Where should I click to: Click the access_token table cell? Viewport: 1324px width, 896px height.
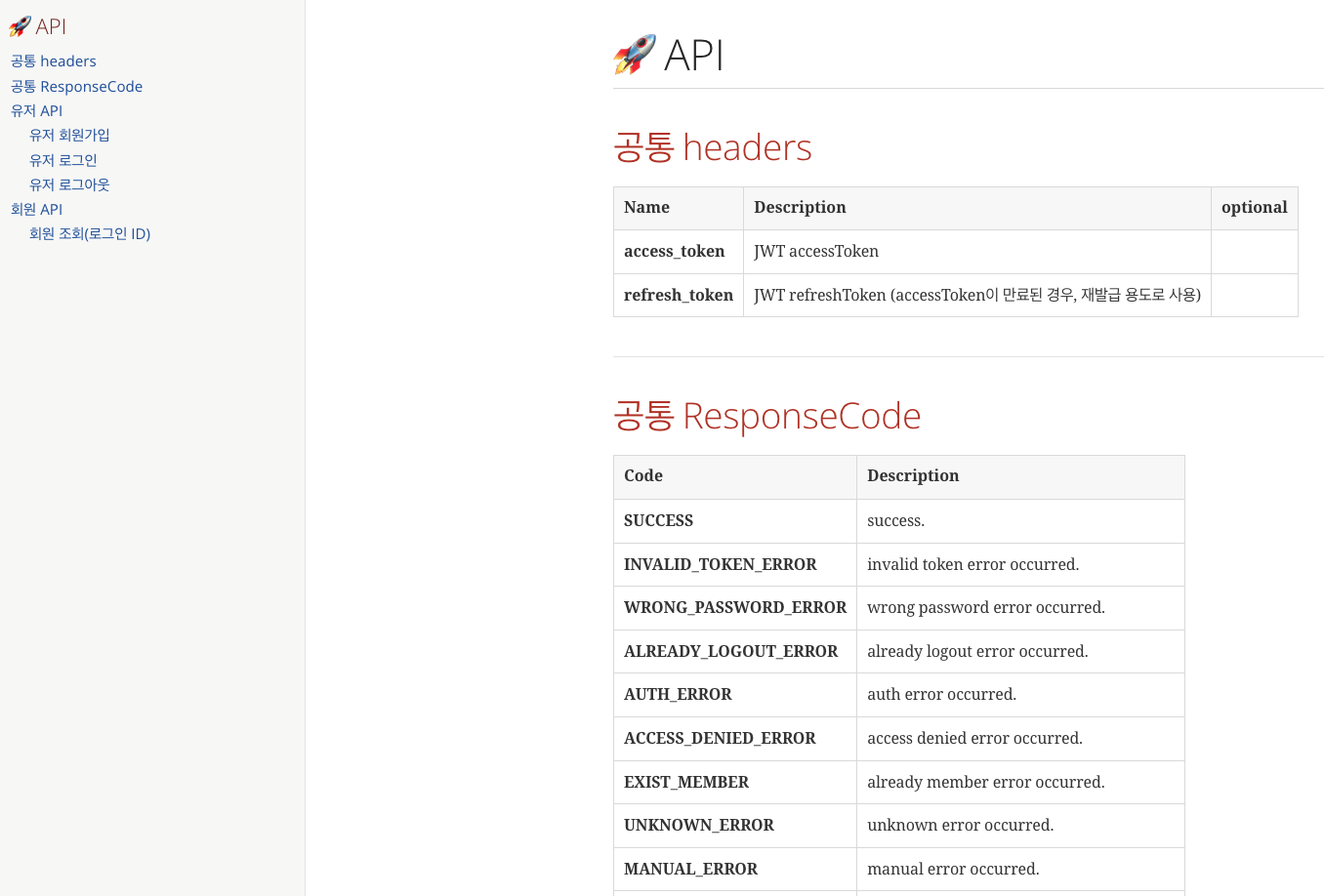(675, 252)
